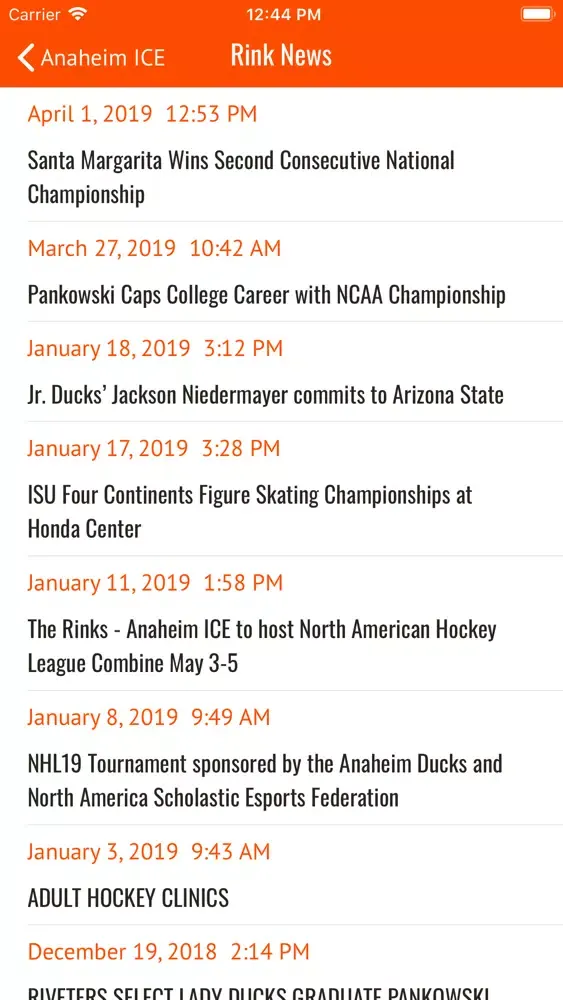Open Pankowski NCAA Championship news item
Screen dimensions: 563x1000
click(281, 272)
